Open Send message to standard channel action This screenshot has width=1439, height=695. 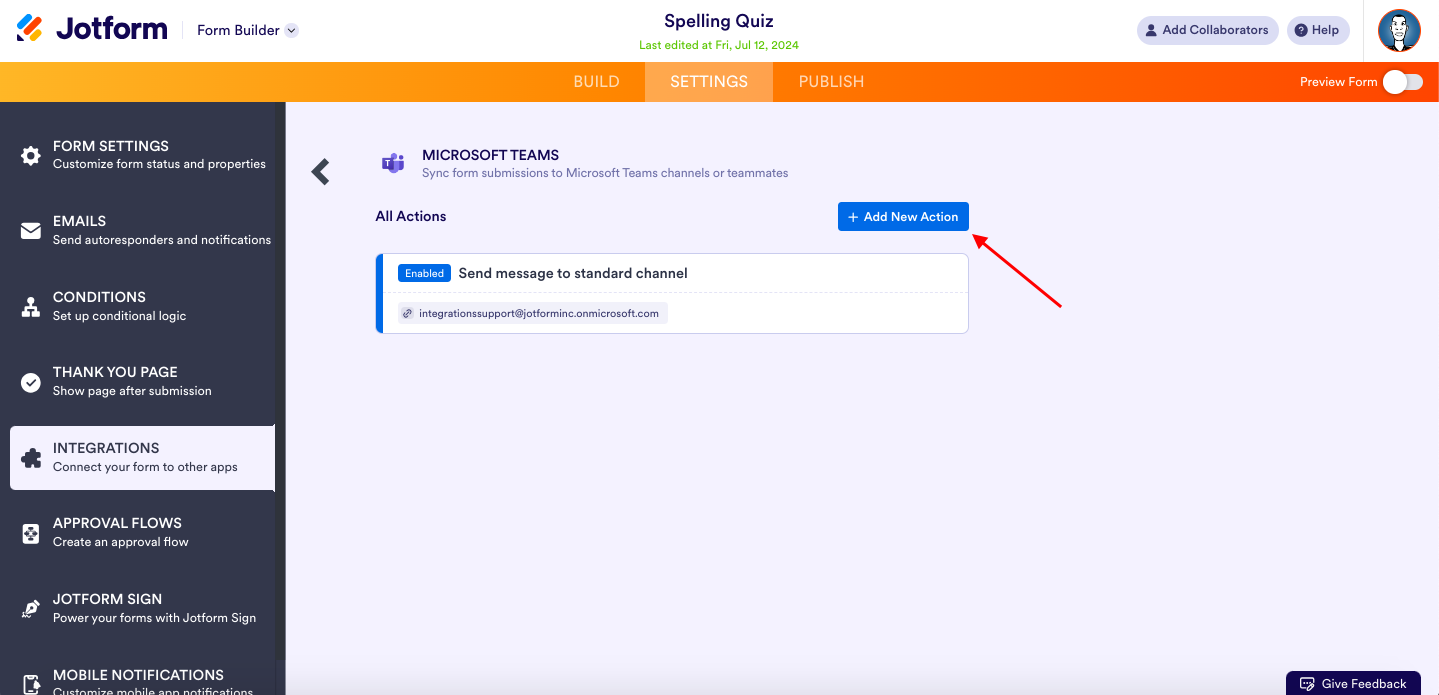pos(671,293)
